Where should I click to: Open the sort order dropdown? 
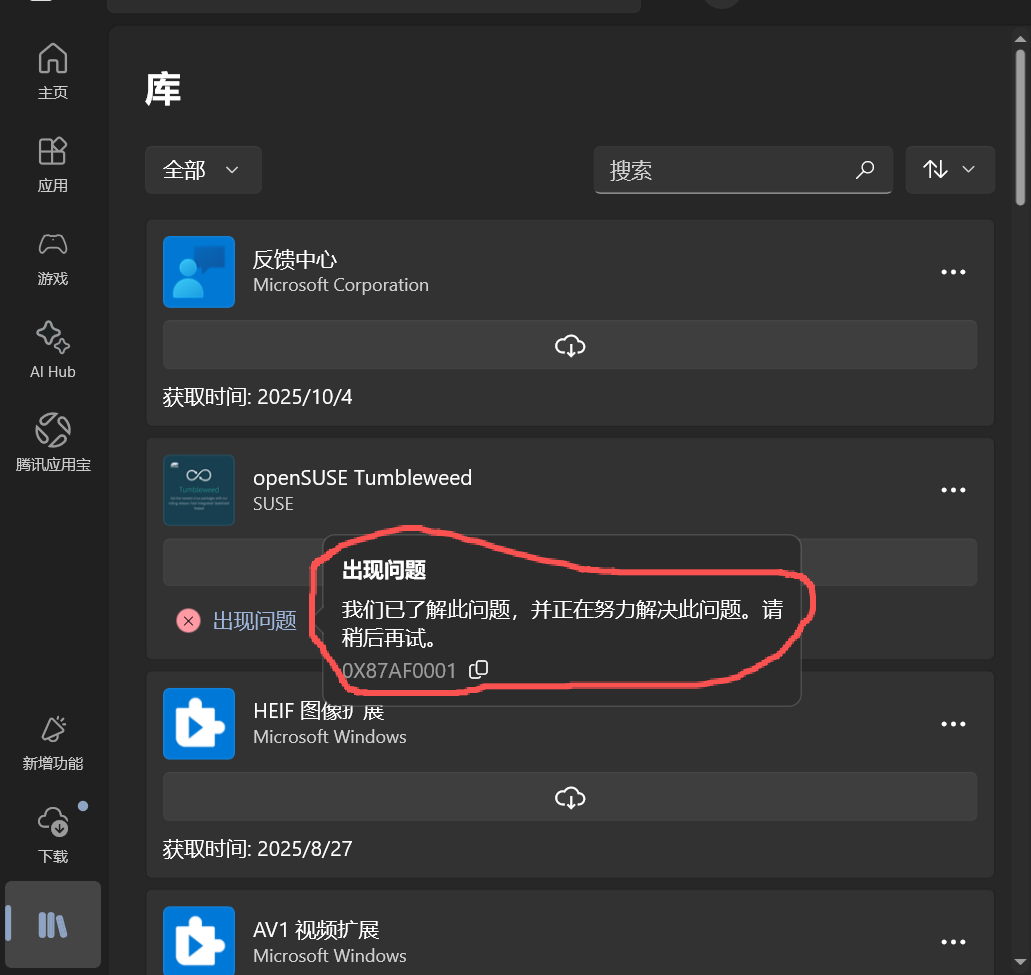[950, 170]
